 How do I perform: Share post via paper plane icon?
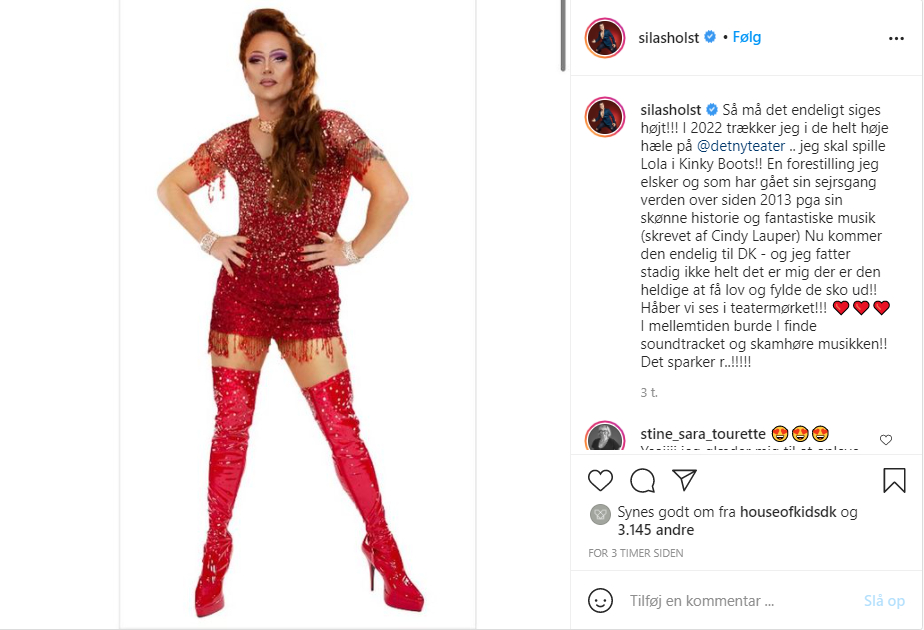(x=684, y=480)
